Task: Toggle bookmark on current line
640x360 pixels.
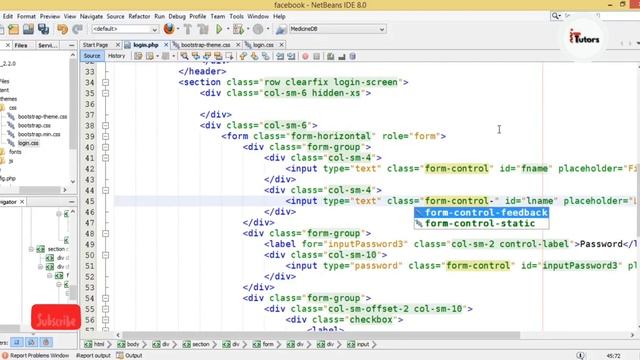Action: [266, 56]
